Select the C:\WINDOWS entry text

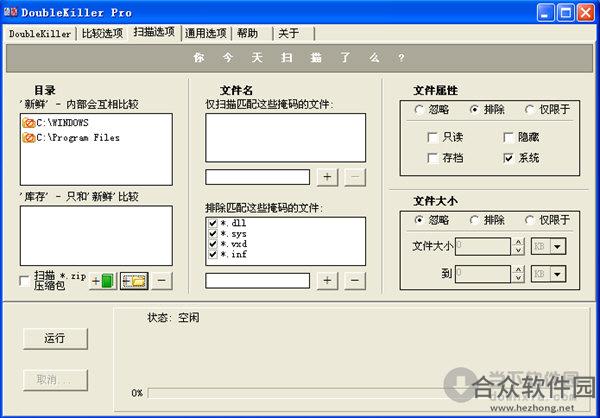pos(62,123)
